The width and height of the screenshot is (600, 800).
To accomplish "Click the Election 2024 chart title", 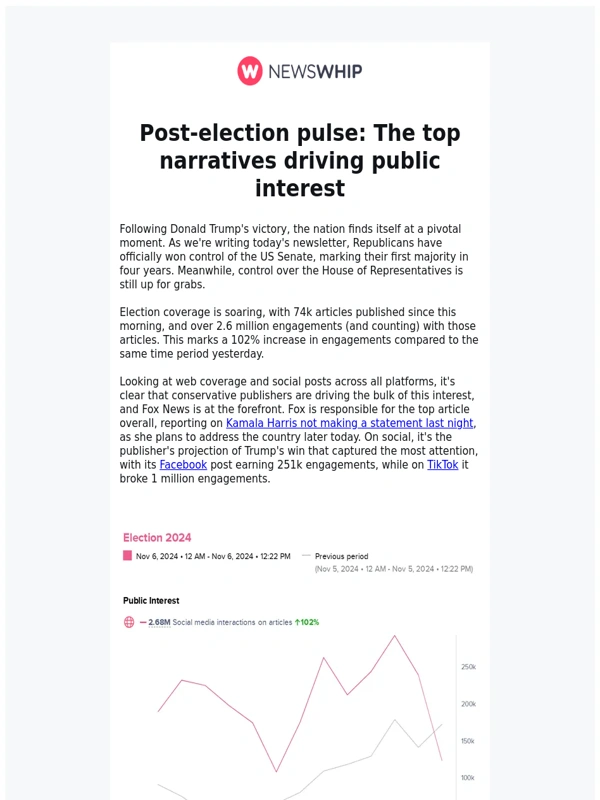I will click(157, 538).
